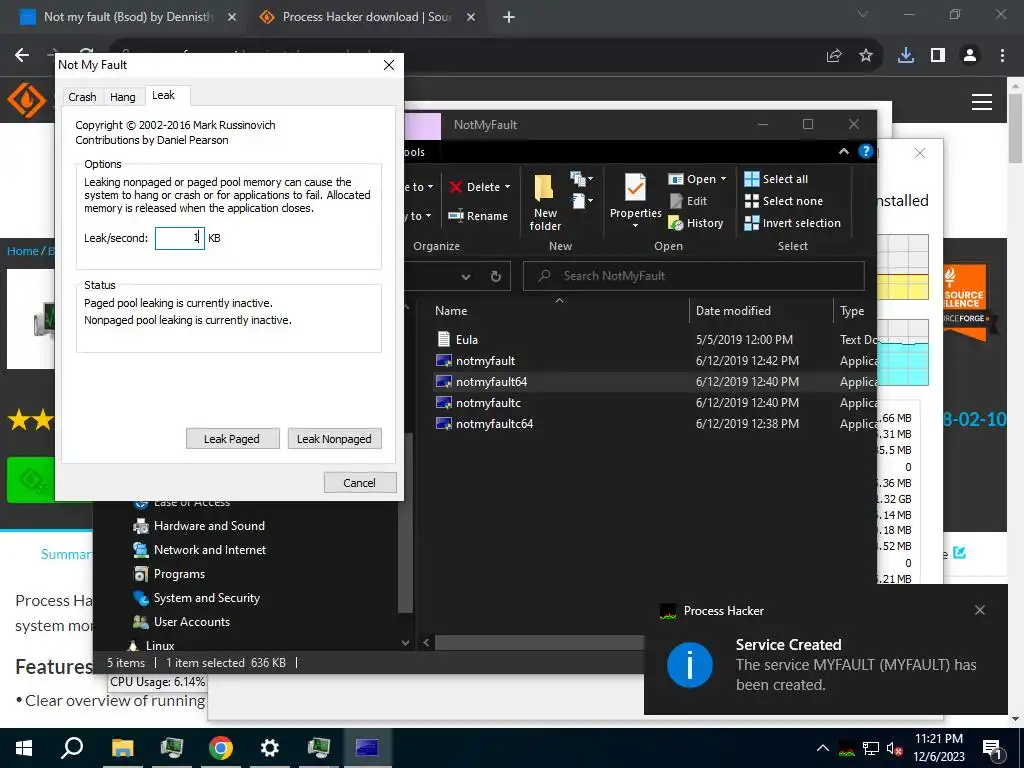Viewport: 1024px width, 768px height.
Task: Open Explorer help question mark icon
Action: click(x=866, y=152)
